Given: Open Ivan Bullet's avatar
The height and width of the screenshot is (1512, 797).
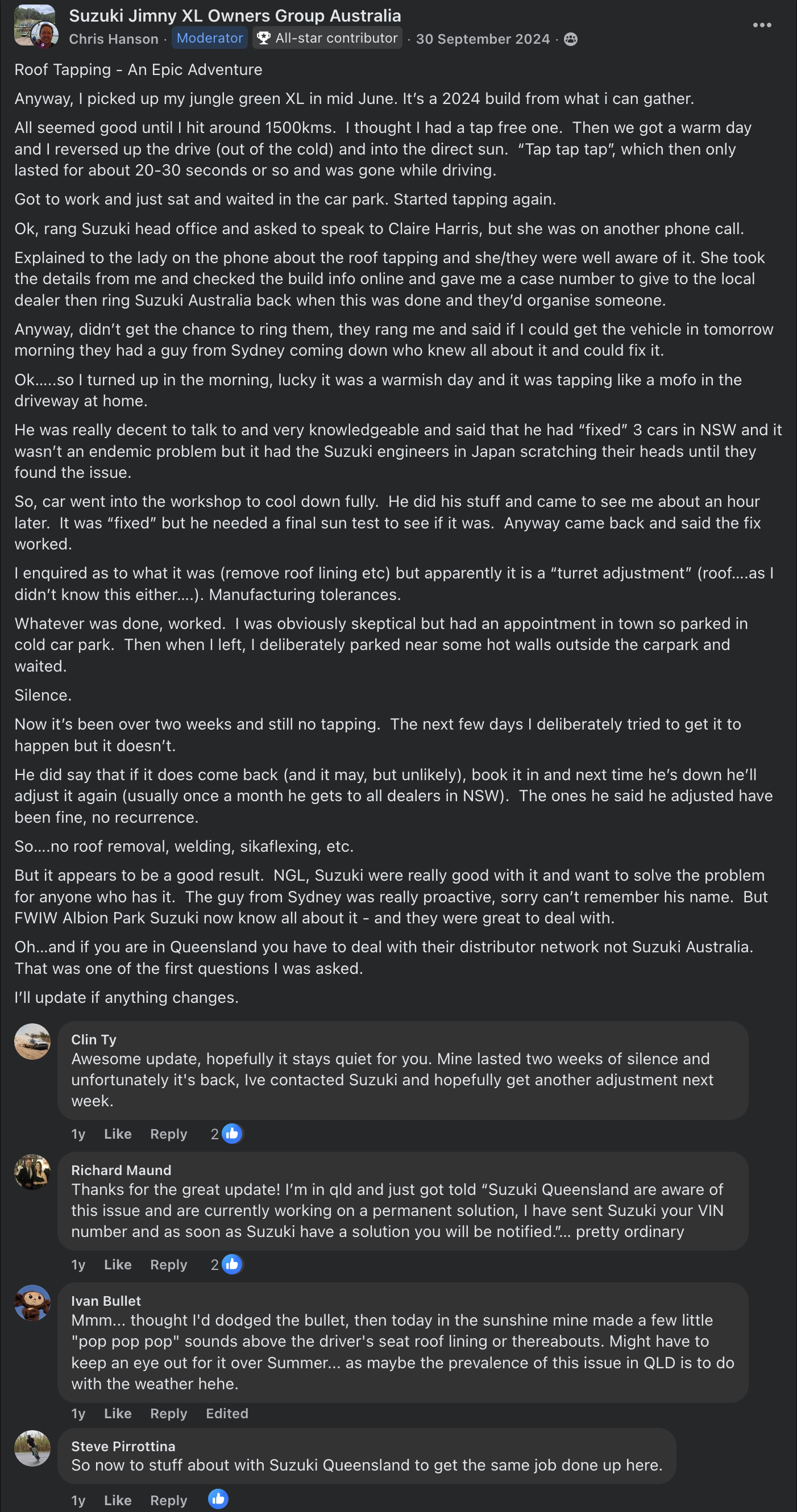Looking at the screenshot, I should tap(32, 1303).
